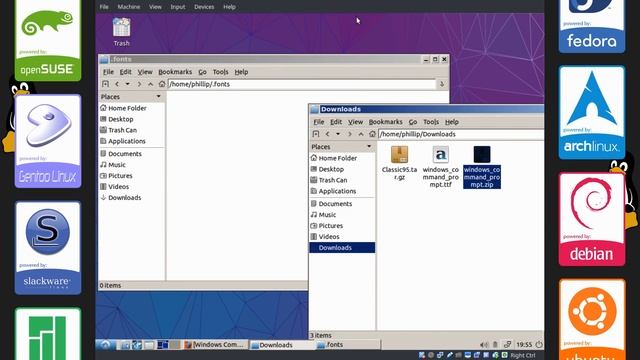Open the Help menu in the .fonts window

[241, 72]
